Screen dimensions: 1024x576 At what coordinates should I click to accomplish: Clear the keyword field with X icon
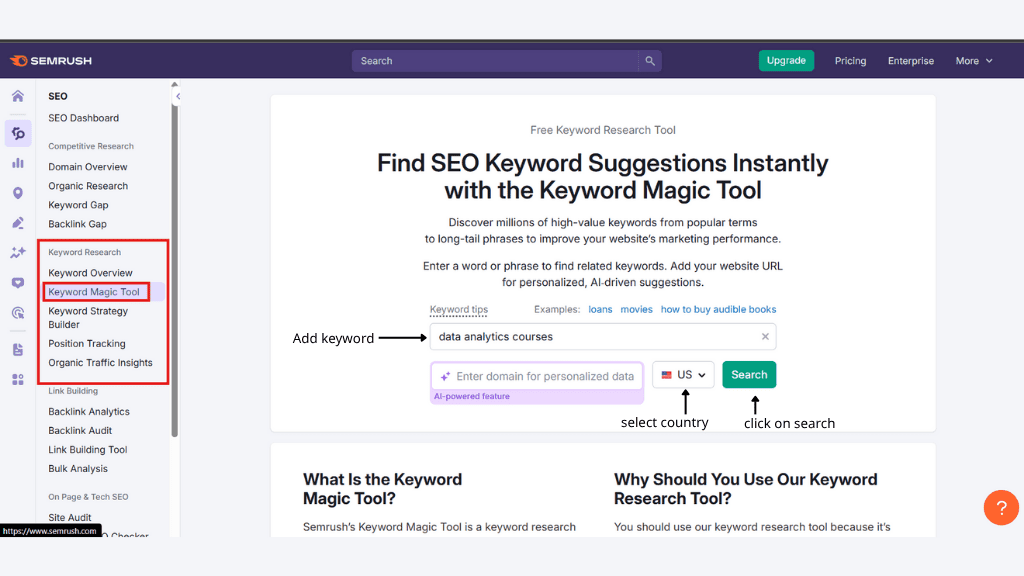[765, 337]
